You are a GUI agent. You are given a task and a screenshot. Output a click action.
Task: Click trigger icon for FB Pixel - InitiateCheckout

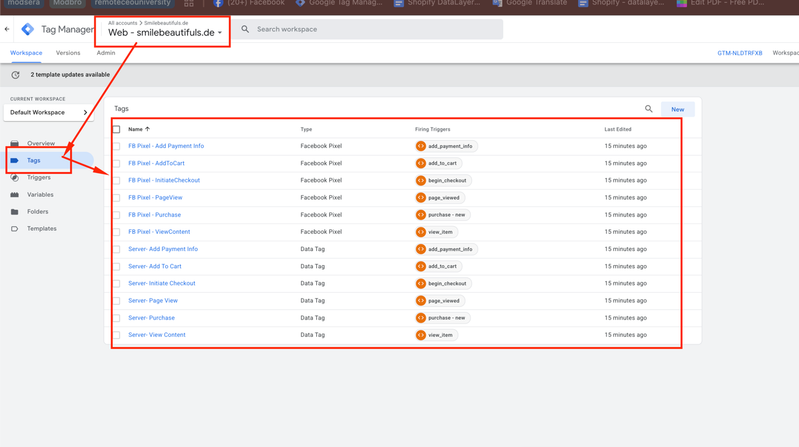click(420, 180)
